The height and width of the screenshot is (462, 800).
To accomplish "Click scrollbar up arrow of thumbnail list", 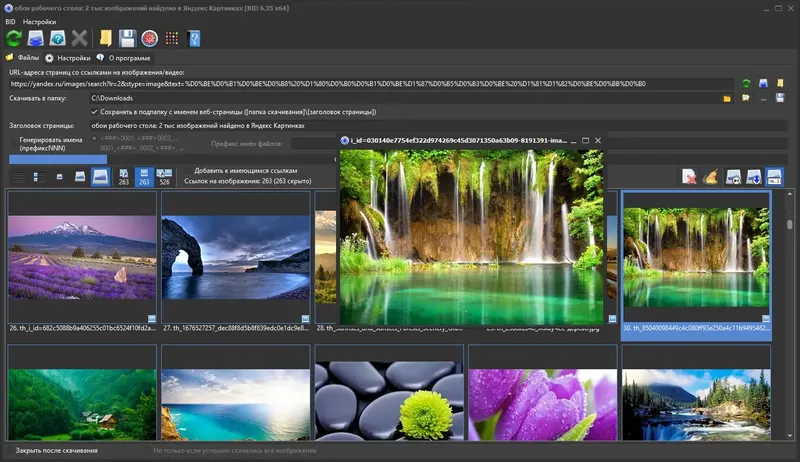I will 790,194.
